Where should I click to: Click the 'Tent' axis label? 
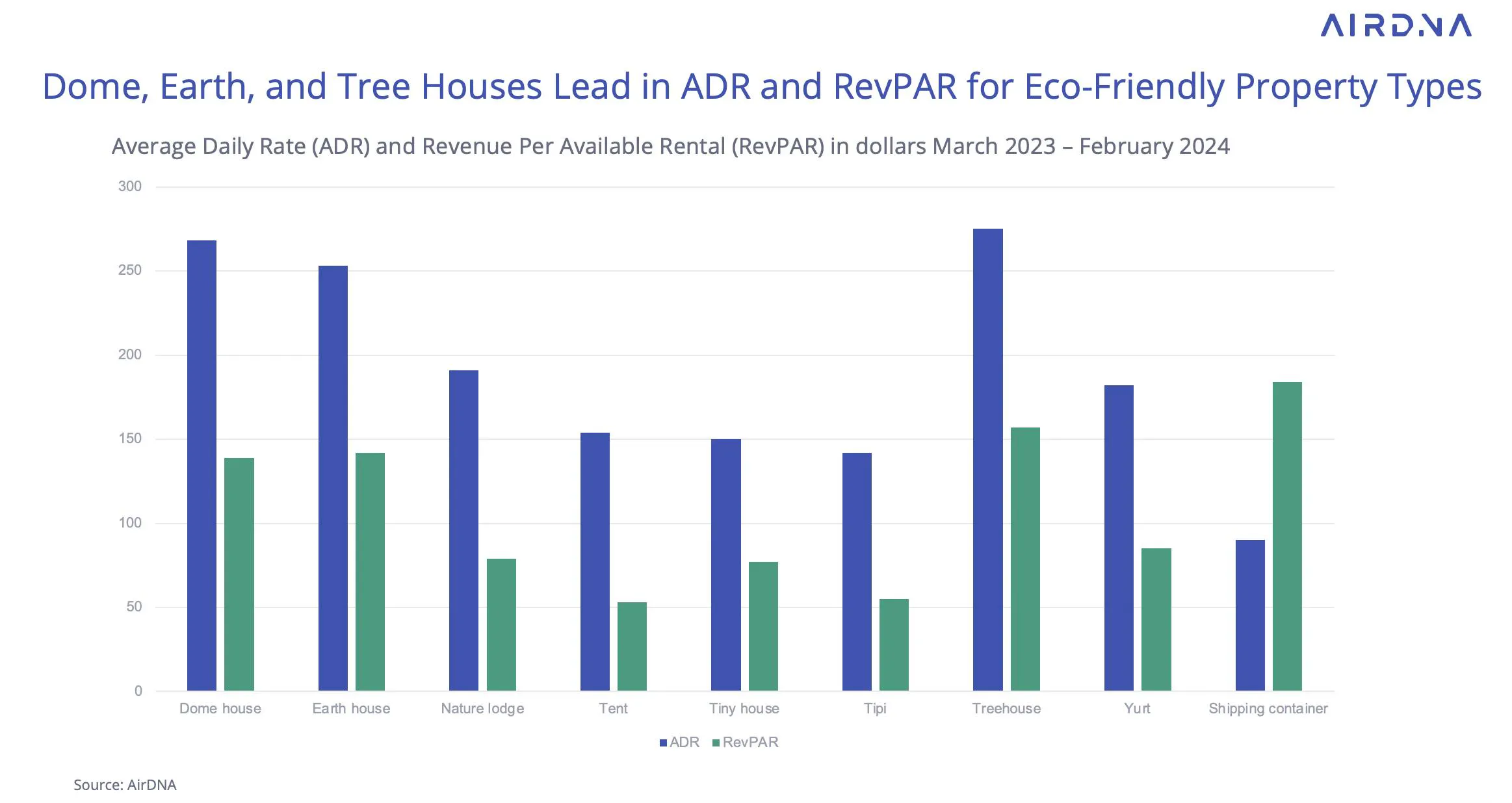pos(613,709)
